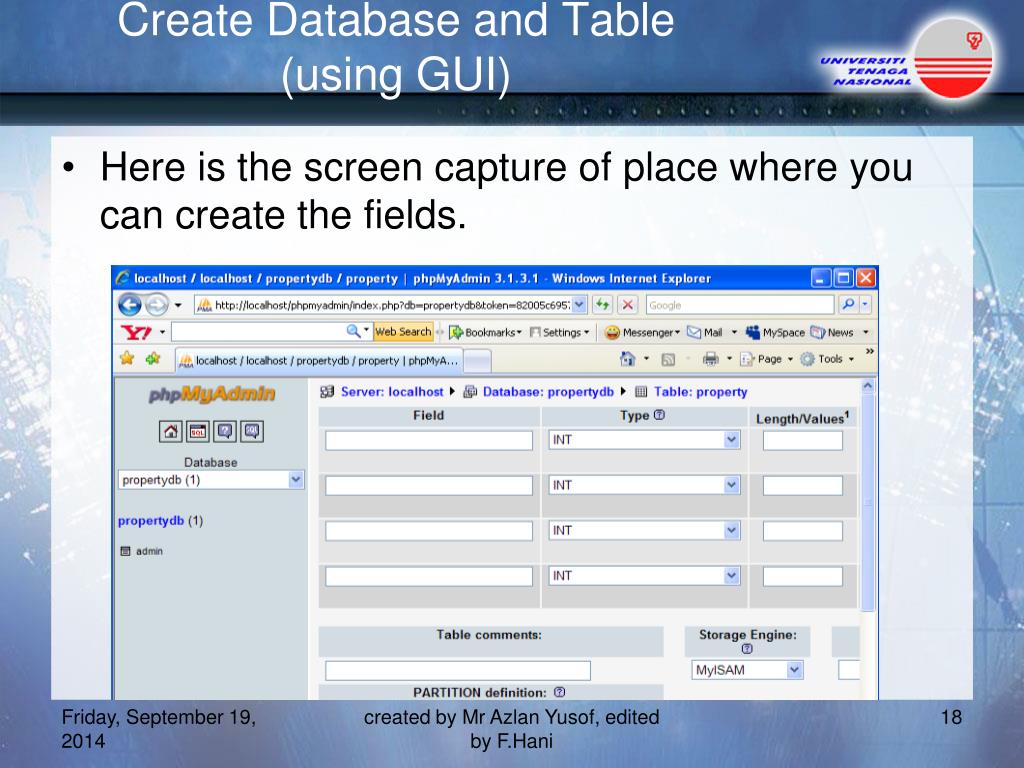Open help icon under Storage Engine
Viewport: 1024px width, 768px height.
click(x=747, y=648)
